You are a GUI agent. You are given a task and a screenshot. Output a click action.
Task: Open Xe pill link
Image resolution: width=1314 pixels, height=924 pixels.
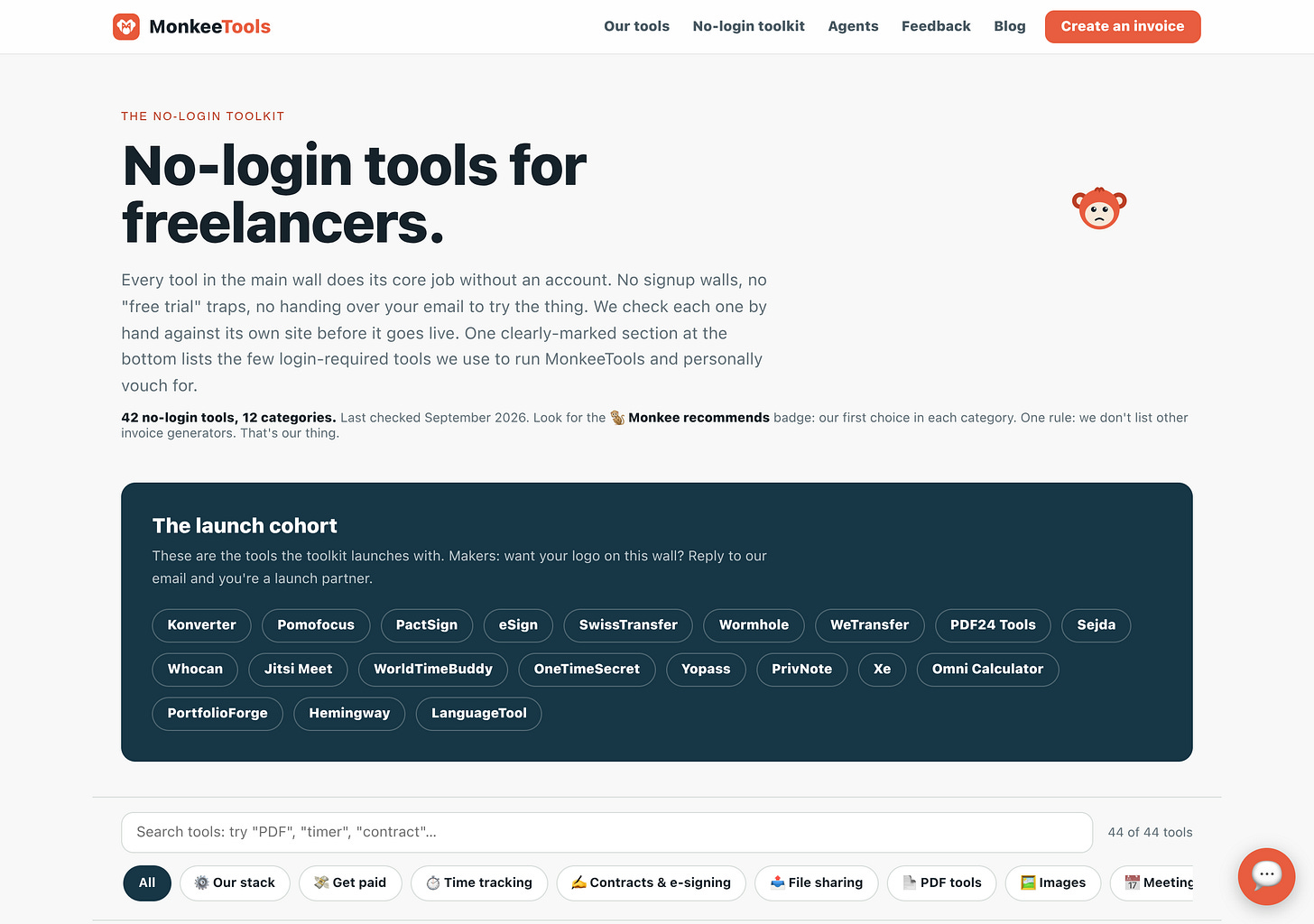pyautogui.click(x=882, y=669)
